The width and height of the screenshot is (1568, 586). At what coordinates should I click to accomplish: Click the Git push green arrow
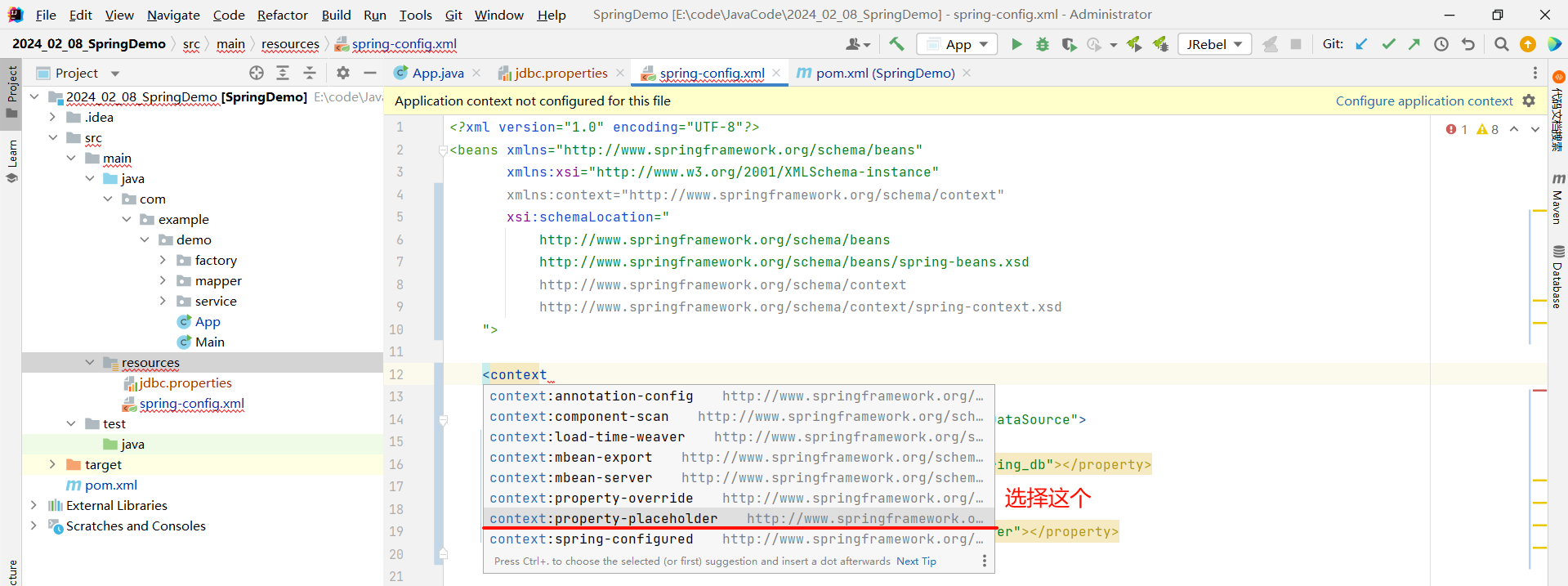pos(1414,44)
